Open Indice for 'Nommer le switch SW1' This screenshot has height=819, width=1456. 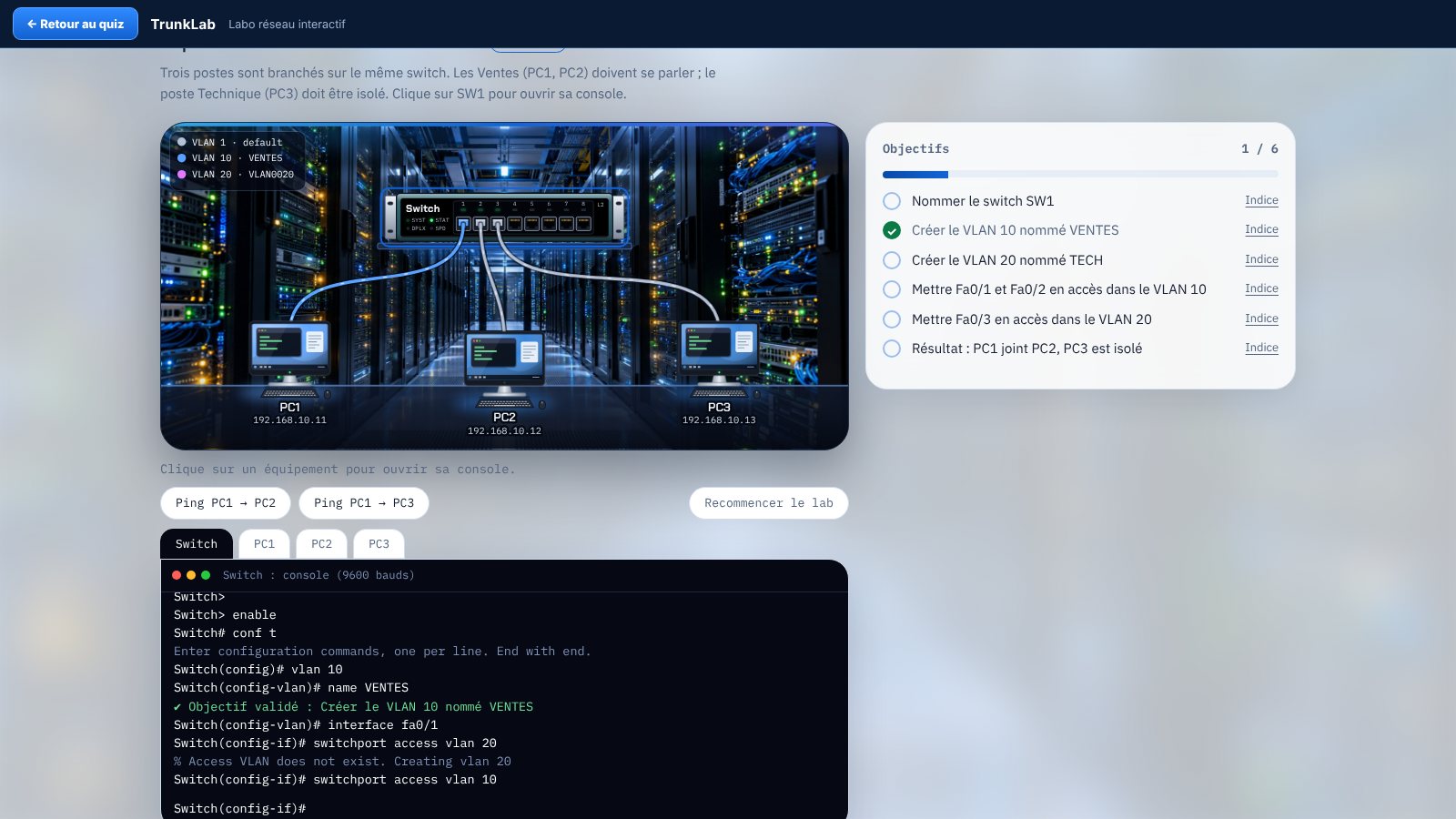[x=1261, y=200]
